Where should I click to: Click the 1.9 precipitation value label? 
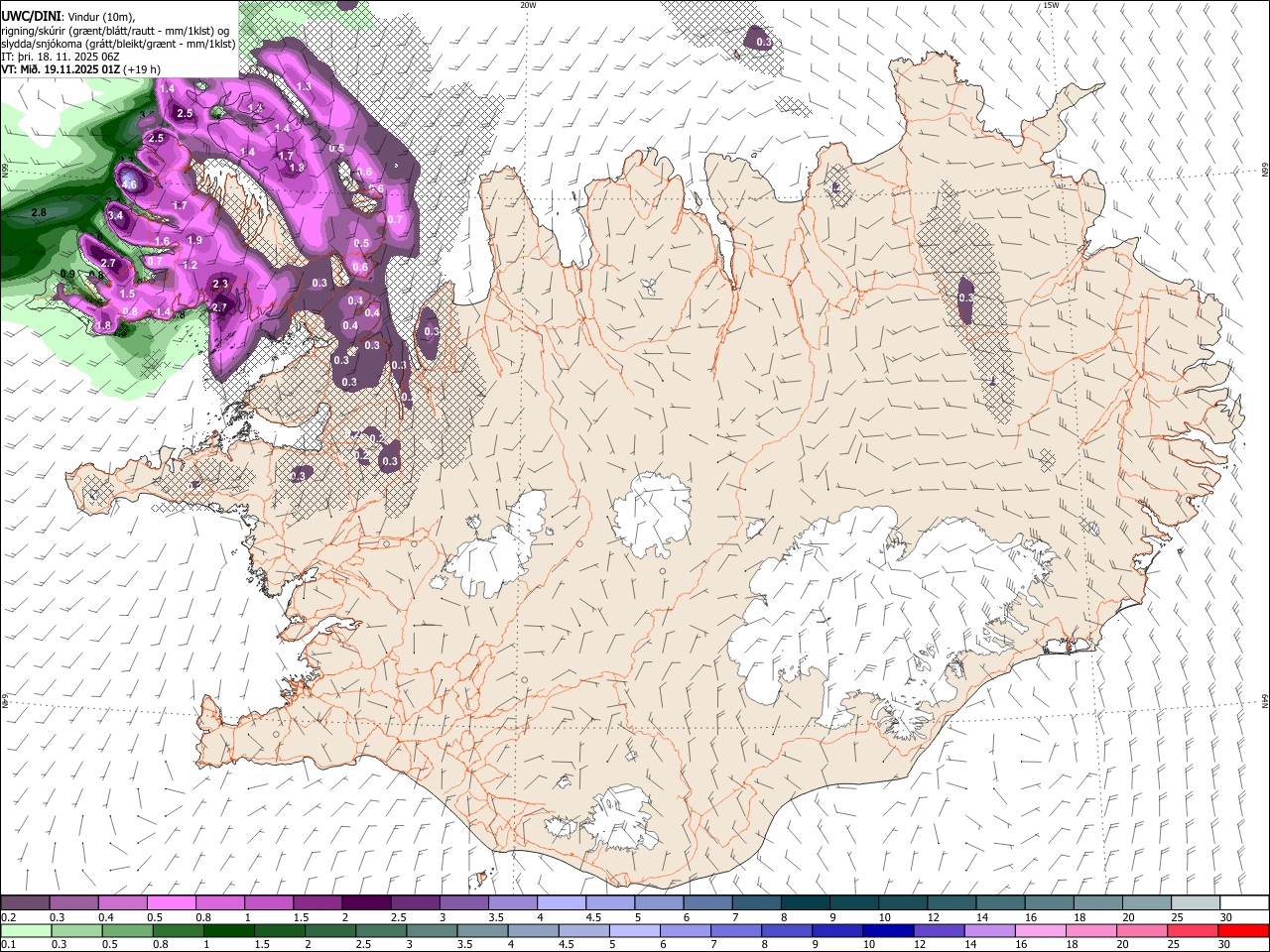coord(194,241)
